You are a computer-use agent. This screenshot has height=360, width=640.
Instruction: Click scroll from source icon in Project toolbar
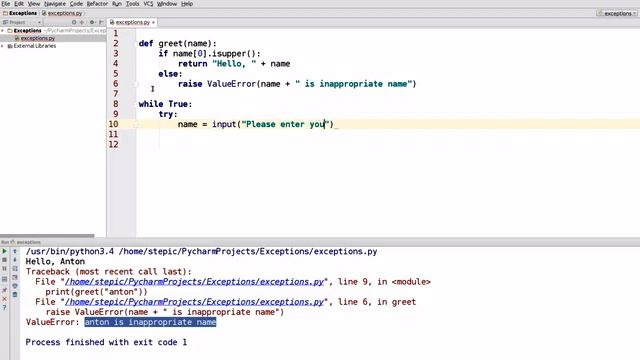point(74,22)
